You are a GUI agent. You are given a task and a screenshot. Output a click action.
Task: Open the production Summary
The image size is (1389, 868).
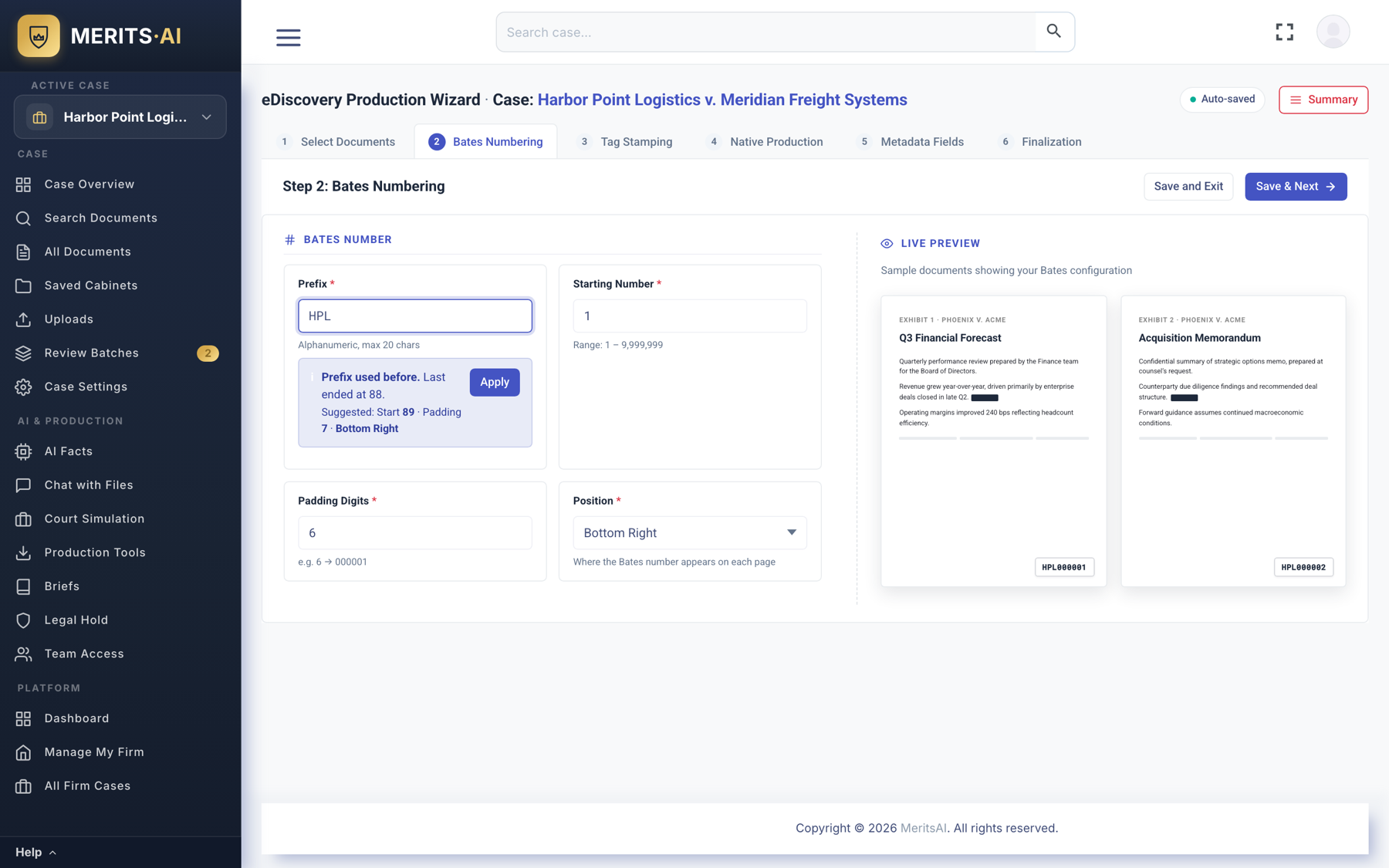tap(1323, 100)
